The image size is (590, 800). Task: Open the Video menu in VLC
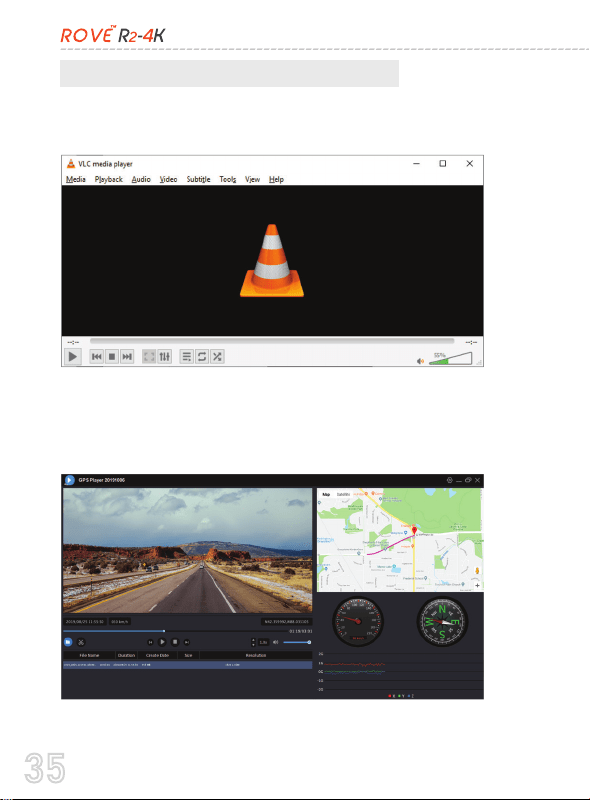pos(168,179)
